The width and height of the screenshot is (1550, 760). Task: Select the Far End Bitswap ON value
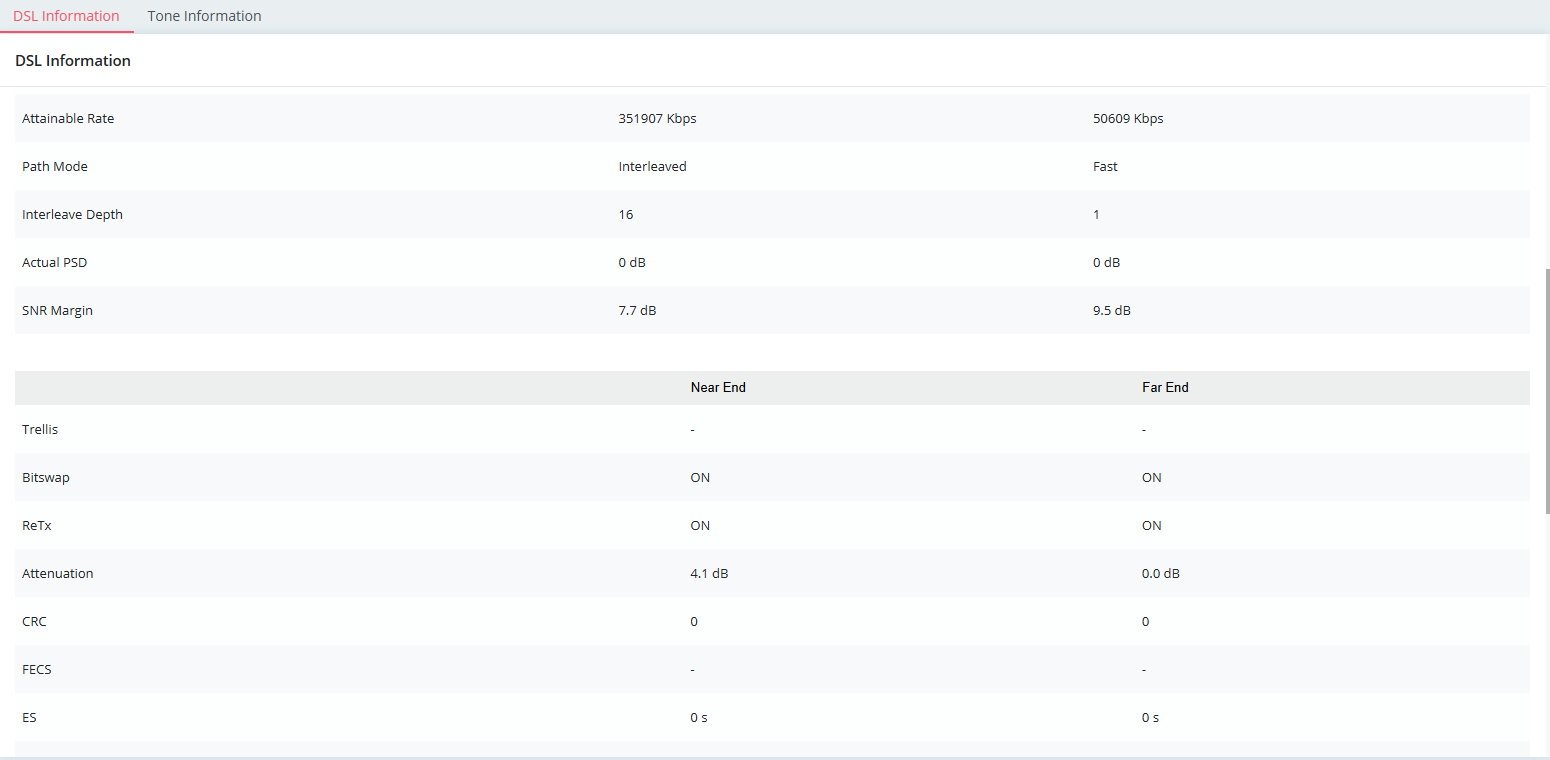pos(1152,477)
